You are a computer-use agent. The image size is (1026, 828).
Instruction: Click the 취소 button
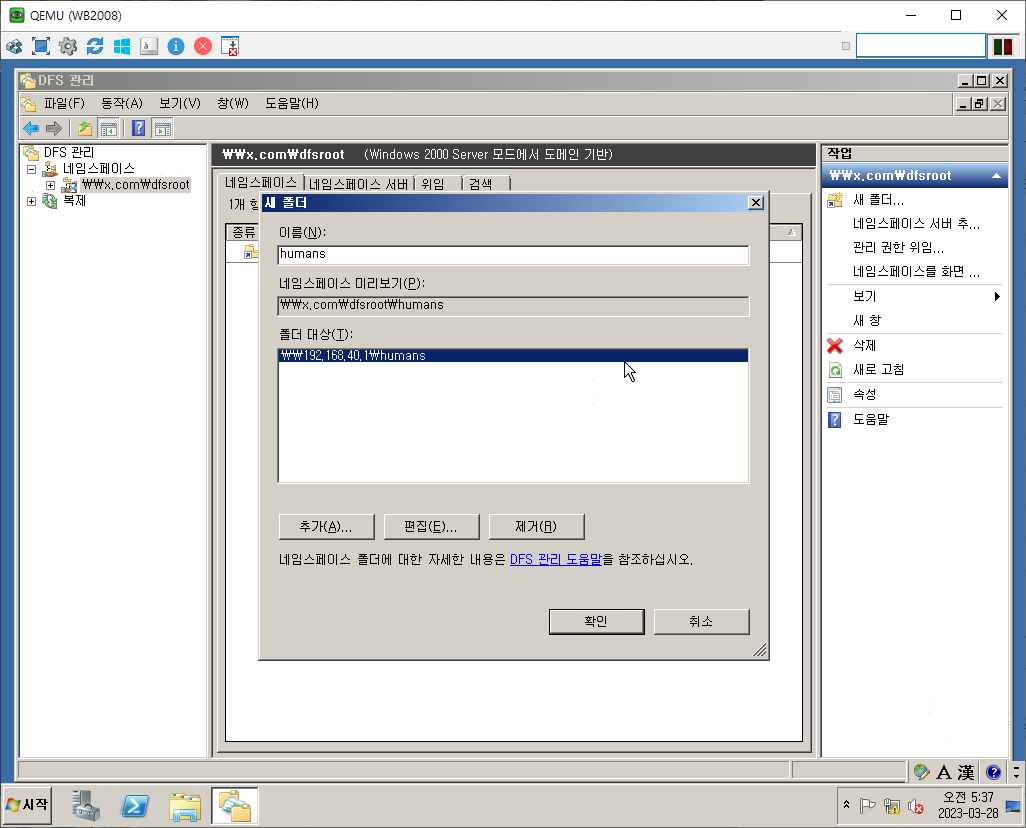pos(701,621)
